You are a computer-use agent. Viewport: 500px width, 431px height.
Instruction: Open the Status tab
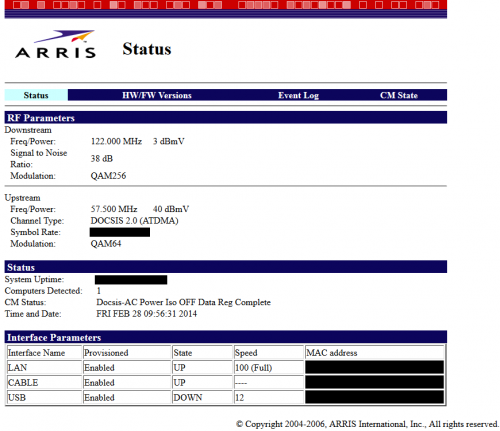click(36, 95)
